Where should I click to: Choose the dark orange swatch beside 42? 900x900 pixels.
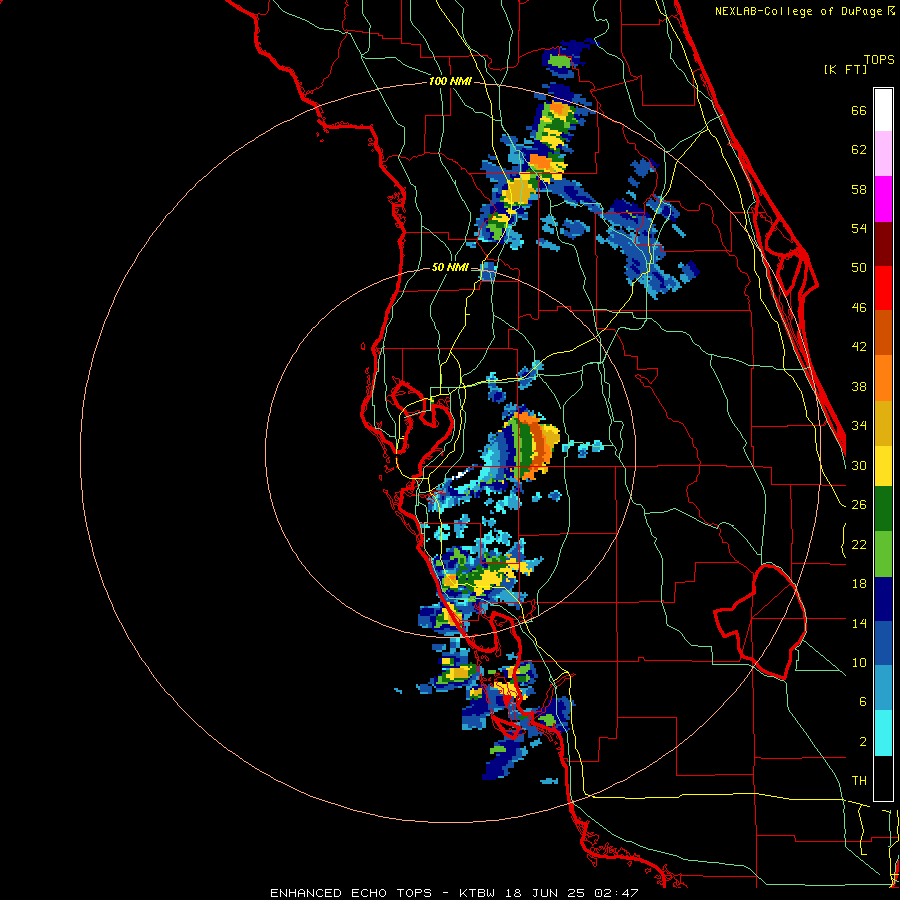(883, 333)
